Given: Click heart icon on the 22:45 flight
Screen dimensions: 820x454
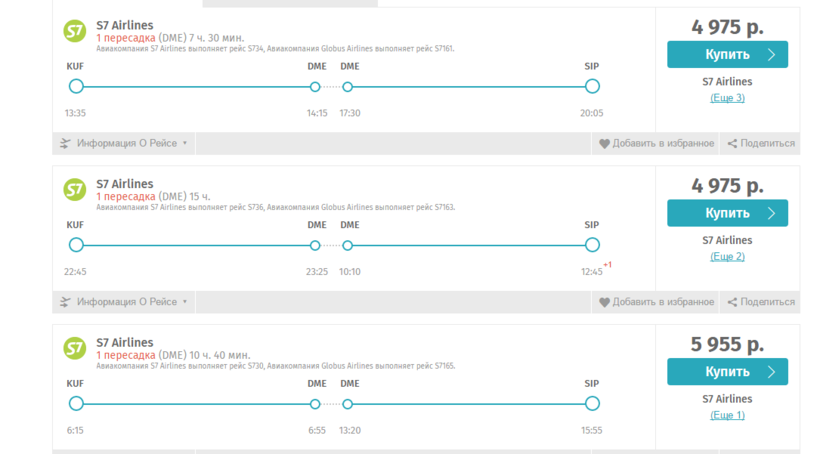Looking at the screenshot, I should point(604,302).
